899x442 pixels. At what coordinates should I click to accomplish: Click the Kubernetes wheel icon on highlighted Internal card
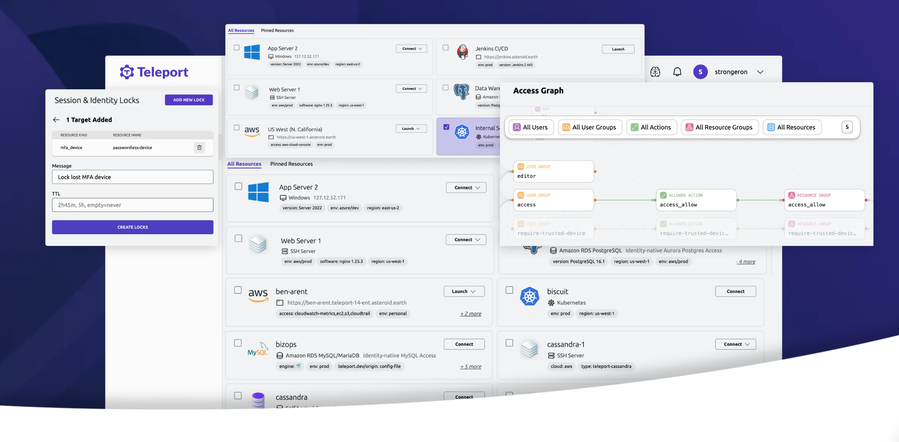pyautogui.click(x=462, y=132)
